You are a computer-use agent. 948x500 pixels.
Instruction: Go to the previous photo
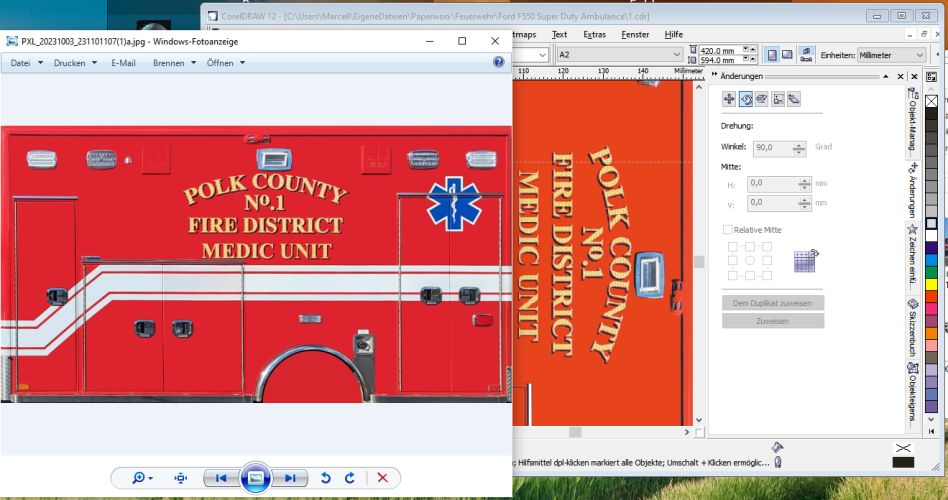click(221, 478)
